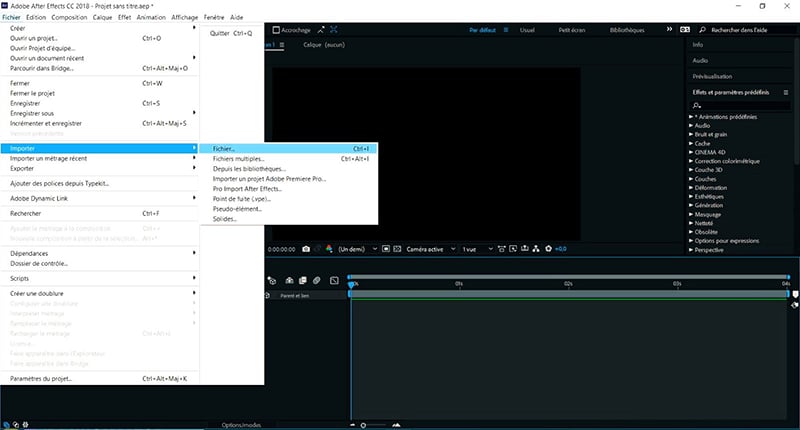Toggle the region of interest button
Viewport: 800px width, 430px height.
(x=384, y=248)
